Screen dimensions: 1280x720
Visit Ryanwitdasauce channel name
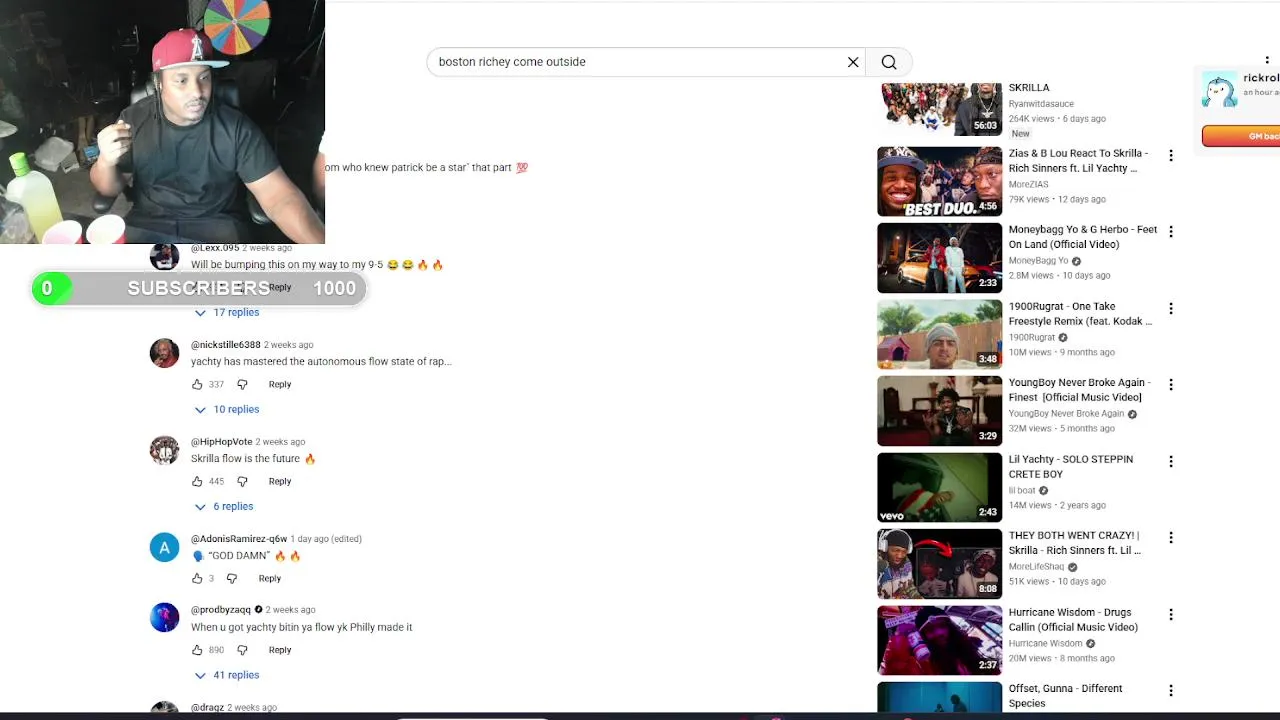[1041, 104]
